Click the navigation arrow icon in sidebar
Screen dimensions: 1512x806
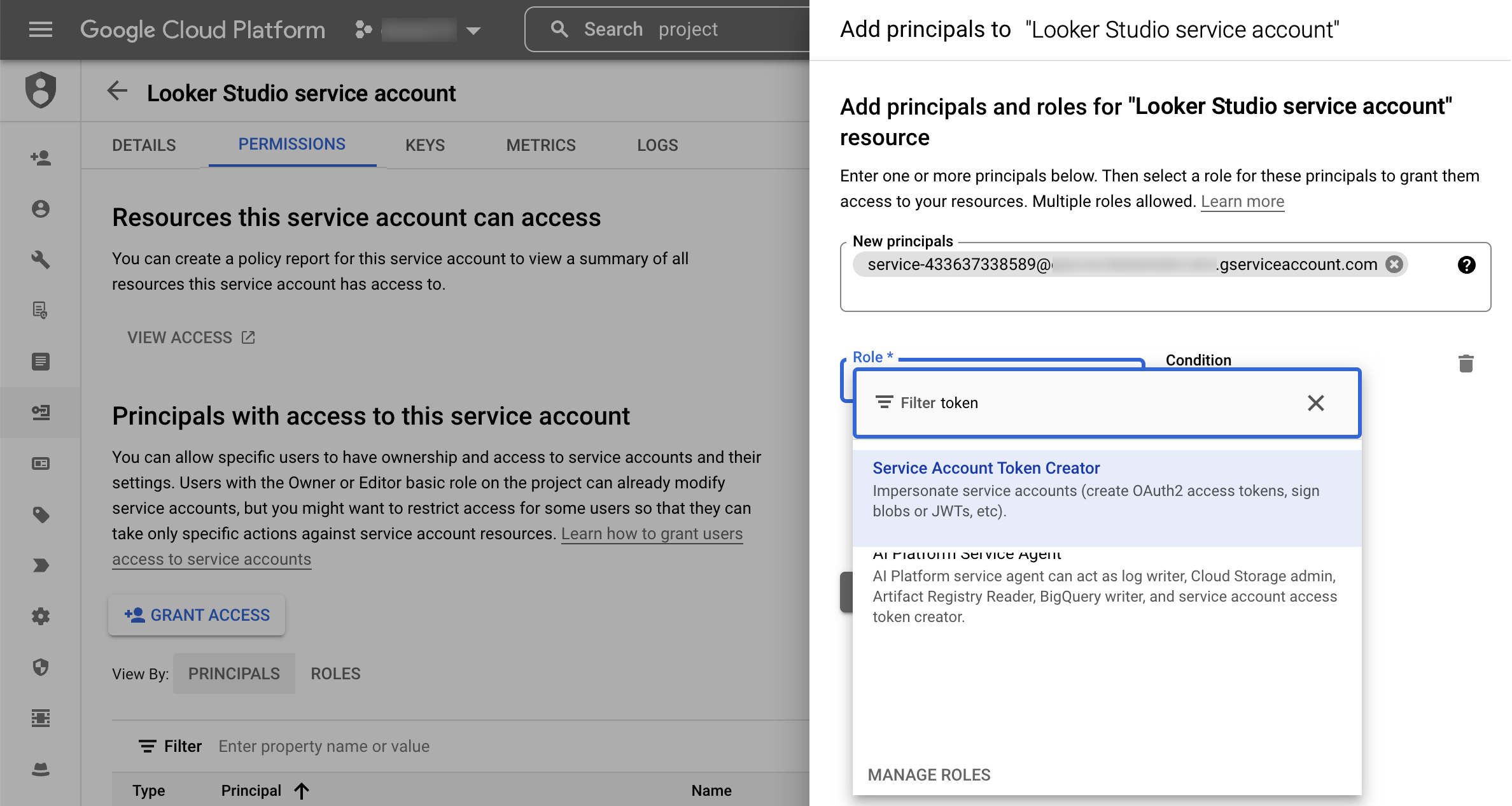[41, 566]
